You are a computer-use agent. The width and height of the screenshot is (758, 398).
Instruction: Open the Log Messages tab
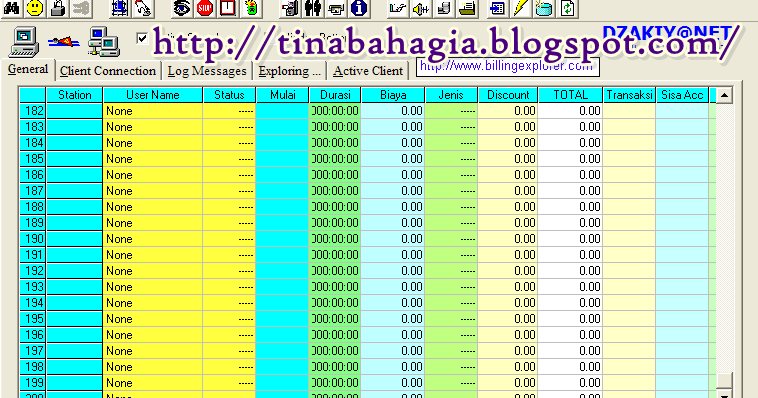[x=207, y=71]
